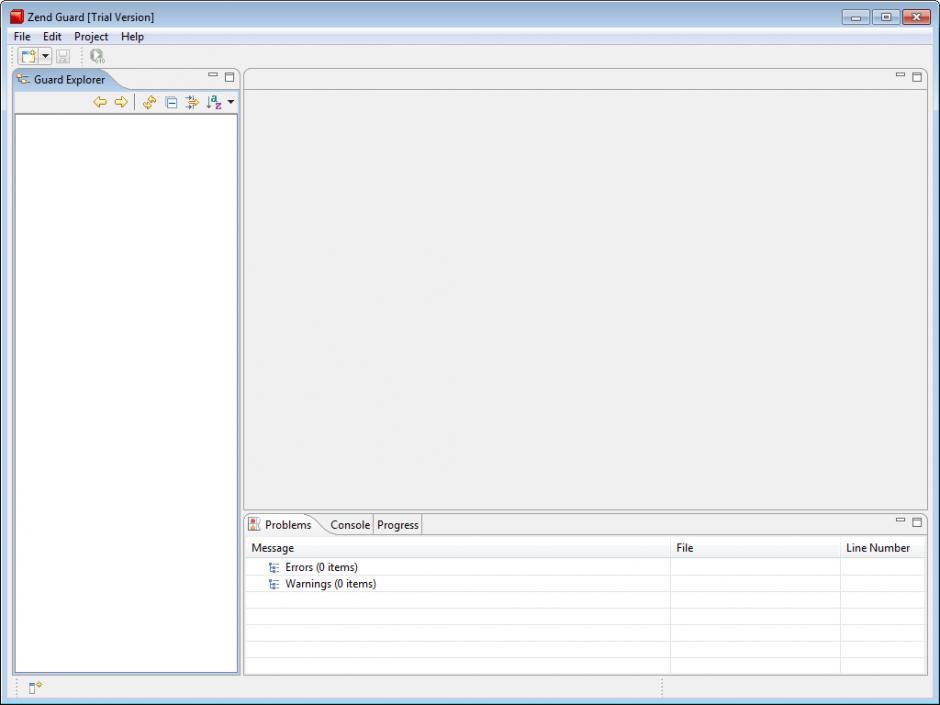
Task: Open the Guard Explorer view menu arrow
Action: pos(231,102)
